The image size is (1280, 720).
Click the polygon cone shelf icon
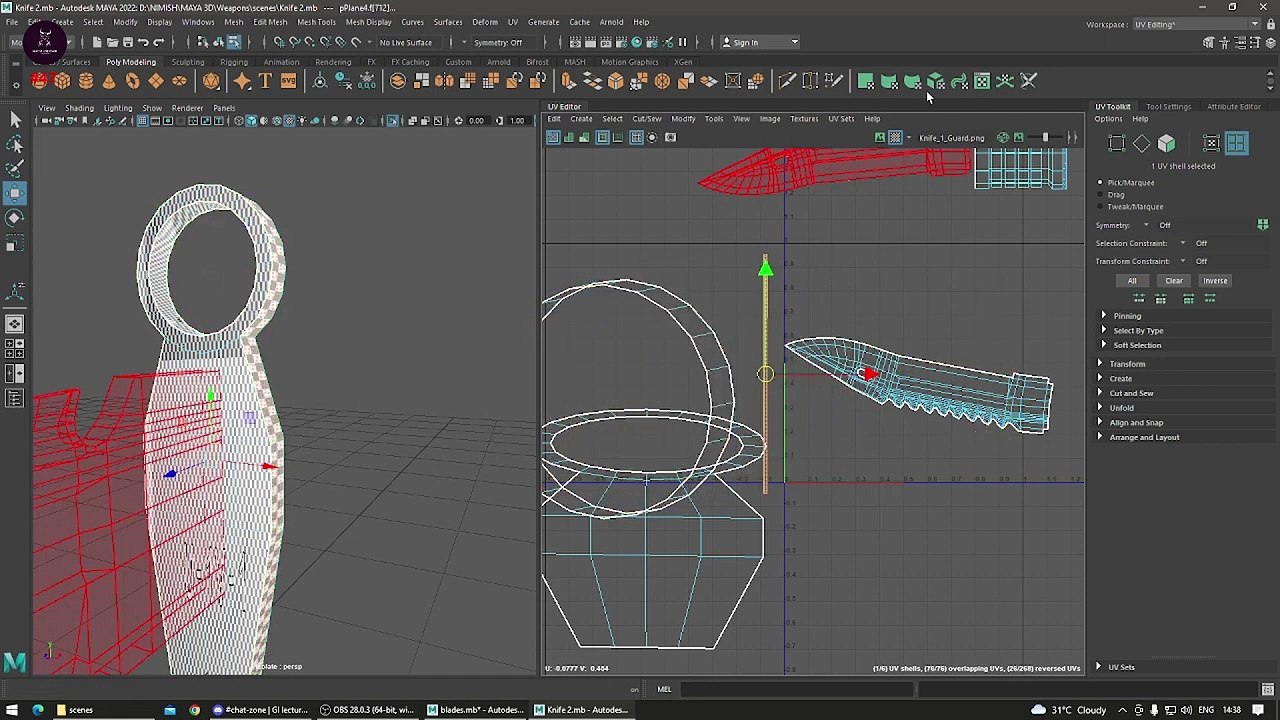[x=109, y=81]
